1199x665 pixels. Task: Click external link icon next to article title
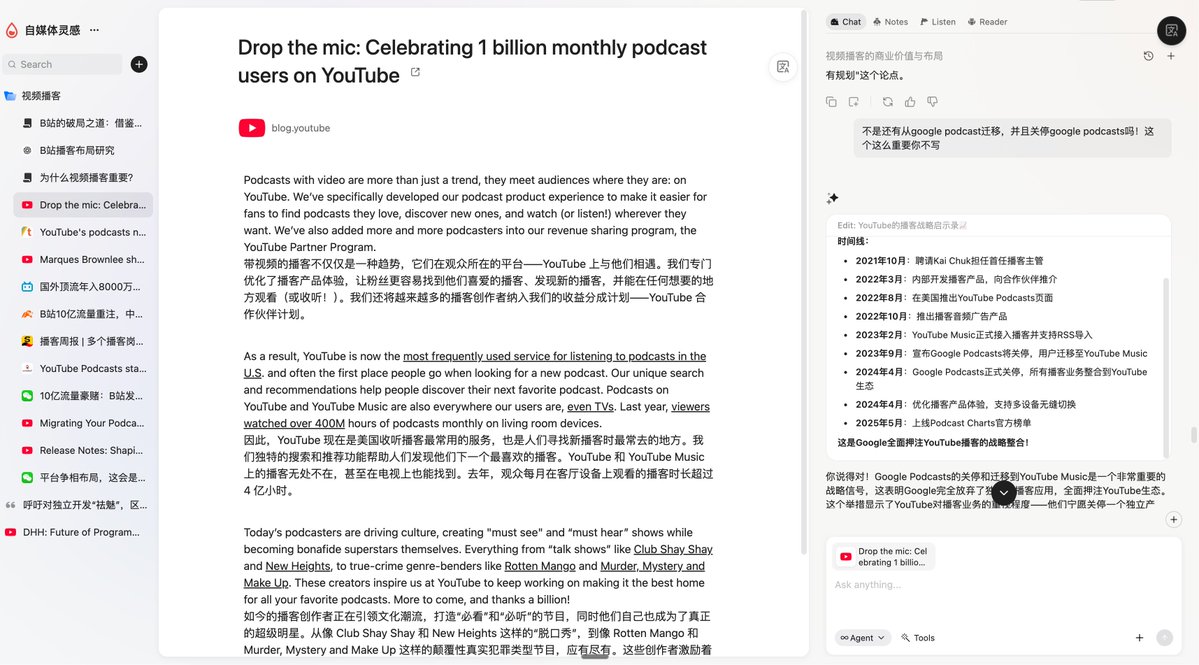tap(415, 73)
